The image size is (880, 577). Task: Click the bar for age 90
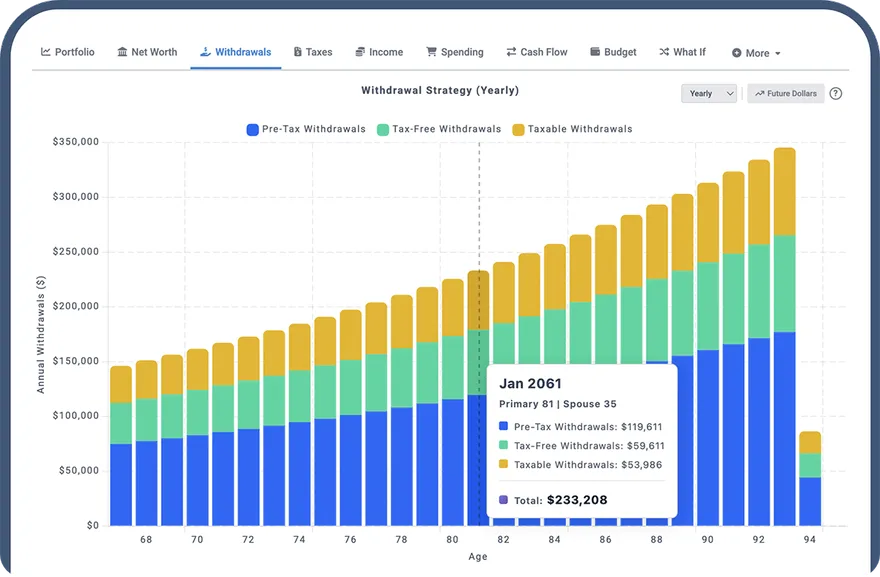point(708,355)
